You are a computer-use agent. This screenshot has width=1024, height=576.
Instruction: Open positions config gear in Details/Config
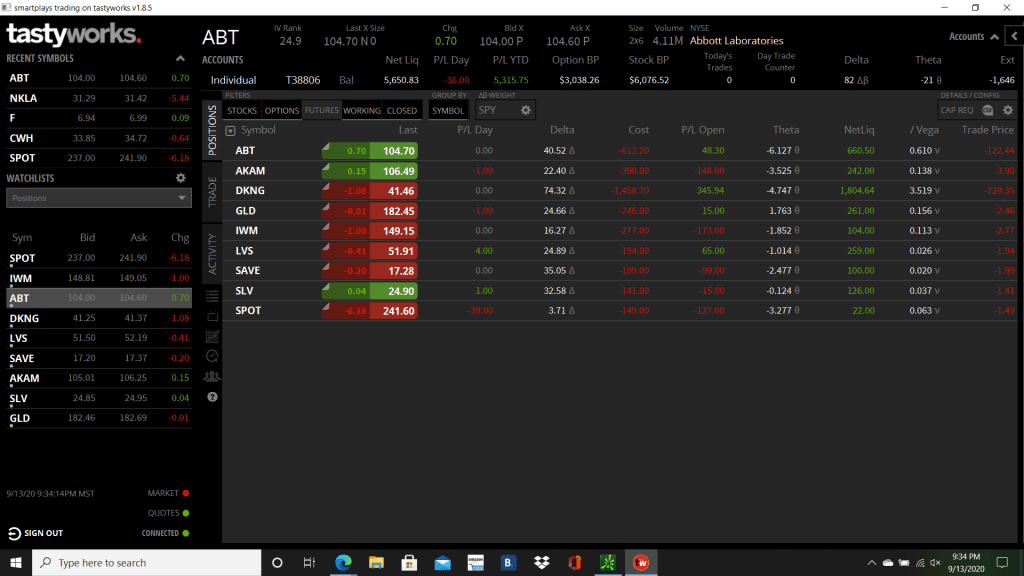click(1008, 110)
